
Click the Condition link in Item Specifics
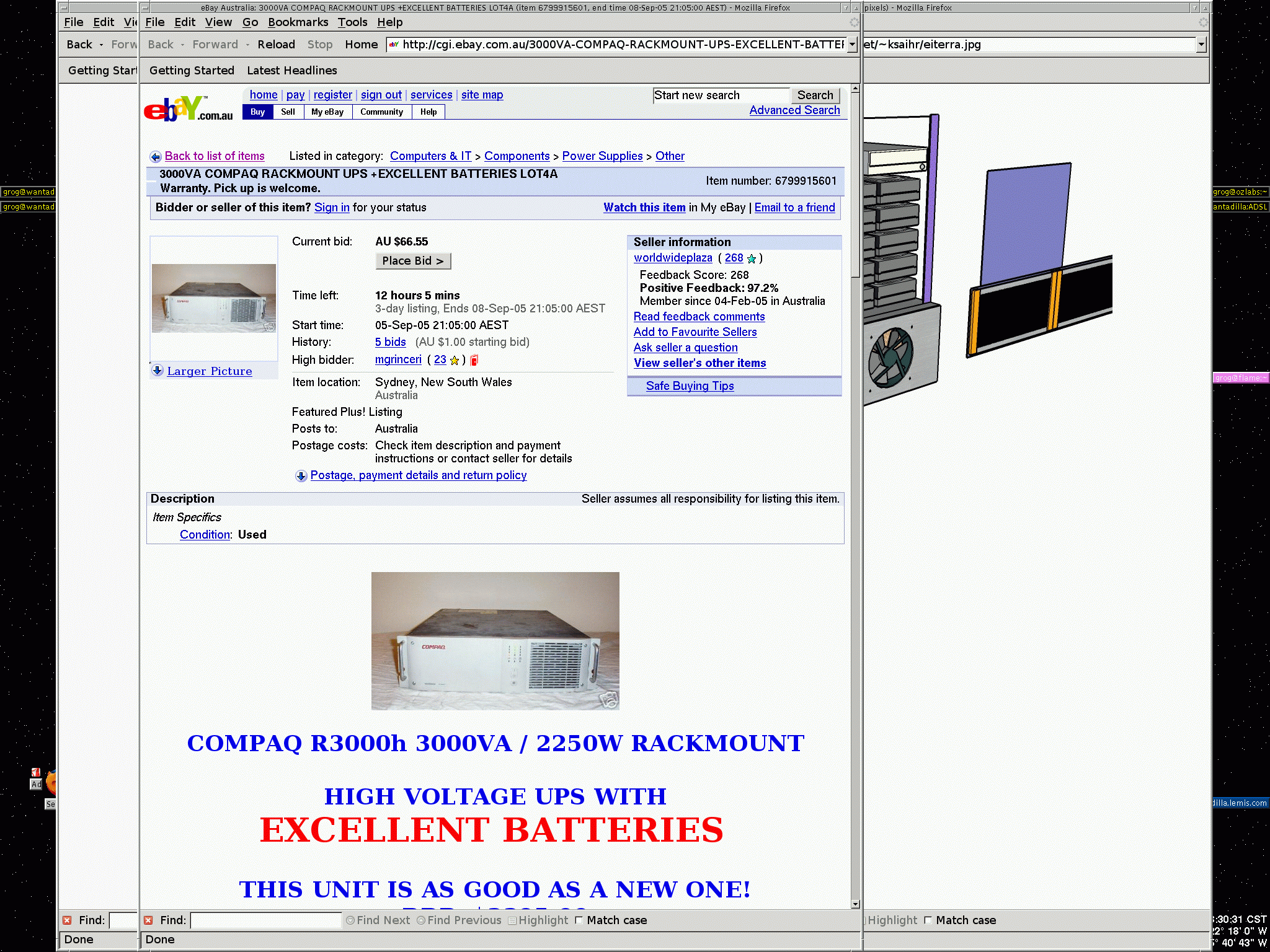205,535
